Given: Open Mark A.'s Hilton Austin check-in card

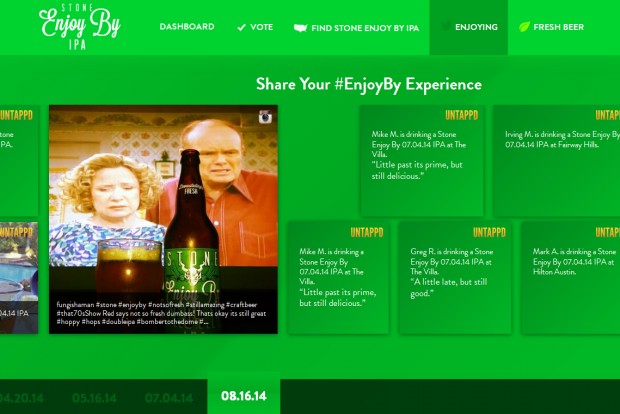Looking at the screenshot, I should pos(571,278).
